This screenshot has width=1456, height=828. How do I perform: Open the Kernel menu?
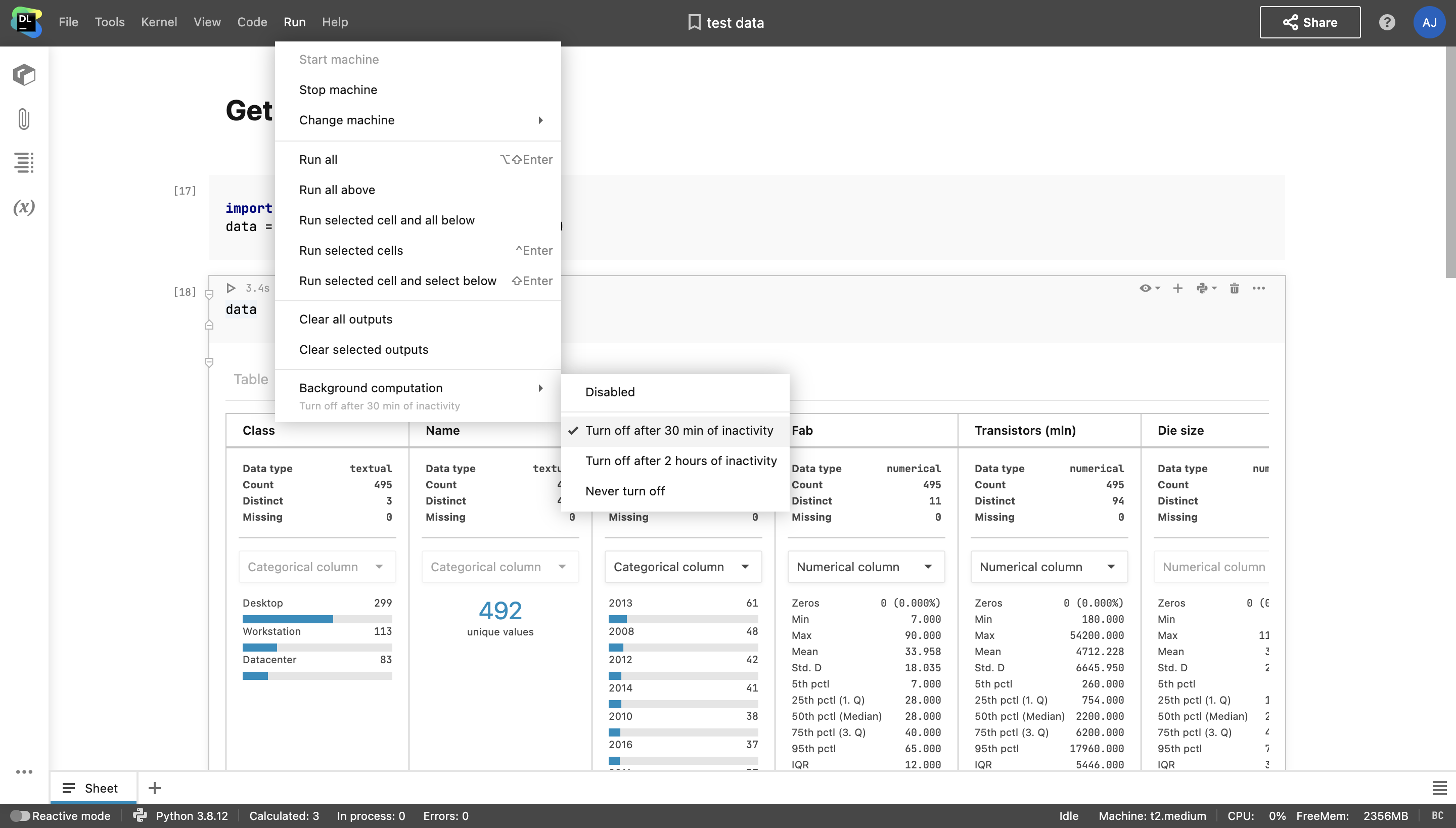tap(159, 22)
